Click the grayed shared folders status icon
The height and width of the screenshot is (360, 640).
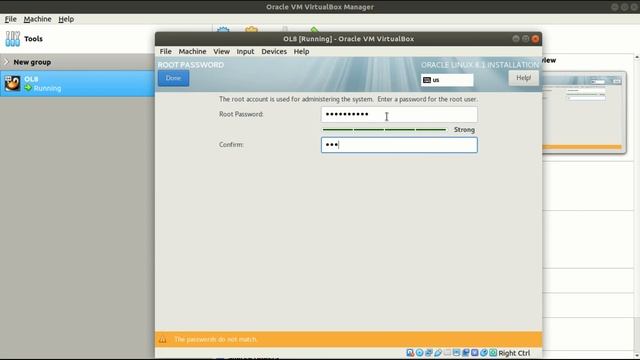(x=447, y=353)
